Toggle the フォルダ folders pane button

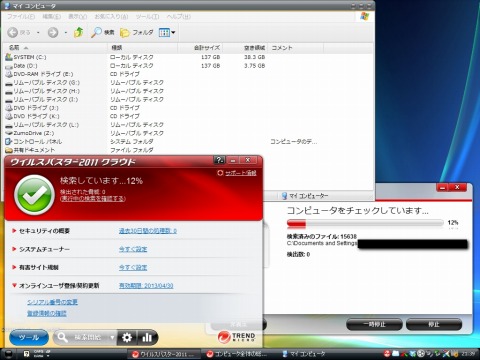[137, 32]
